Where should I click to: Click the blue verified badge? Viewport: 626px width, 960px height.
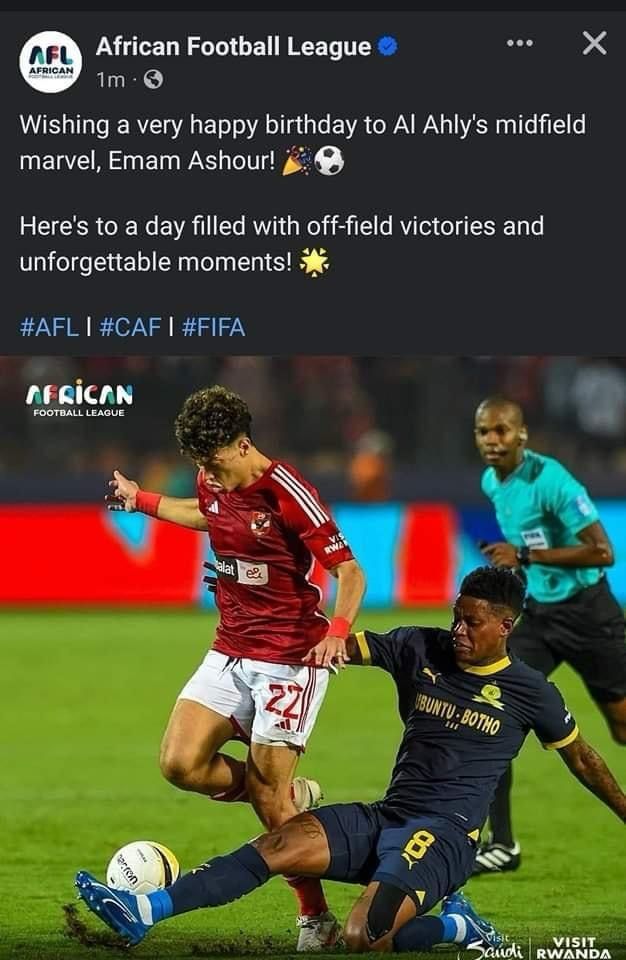point(387,47)
